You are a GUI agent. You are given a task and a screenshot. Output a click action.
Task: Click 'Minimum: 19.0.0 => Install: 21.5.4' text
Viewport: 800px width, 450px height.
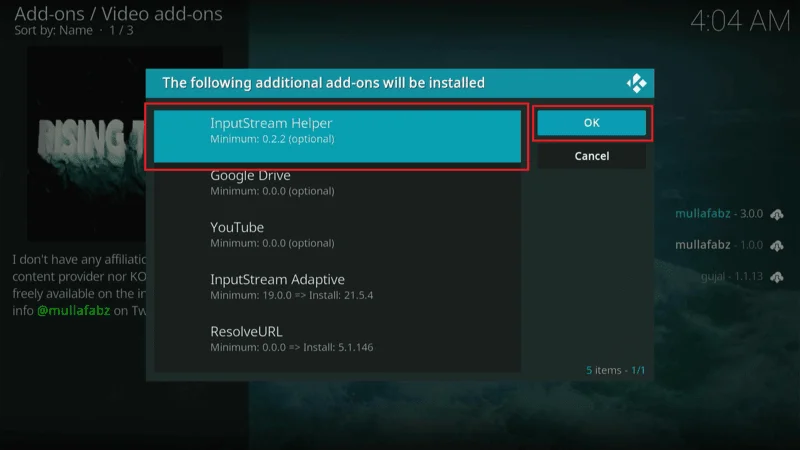click(291, 295)
